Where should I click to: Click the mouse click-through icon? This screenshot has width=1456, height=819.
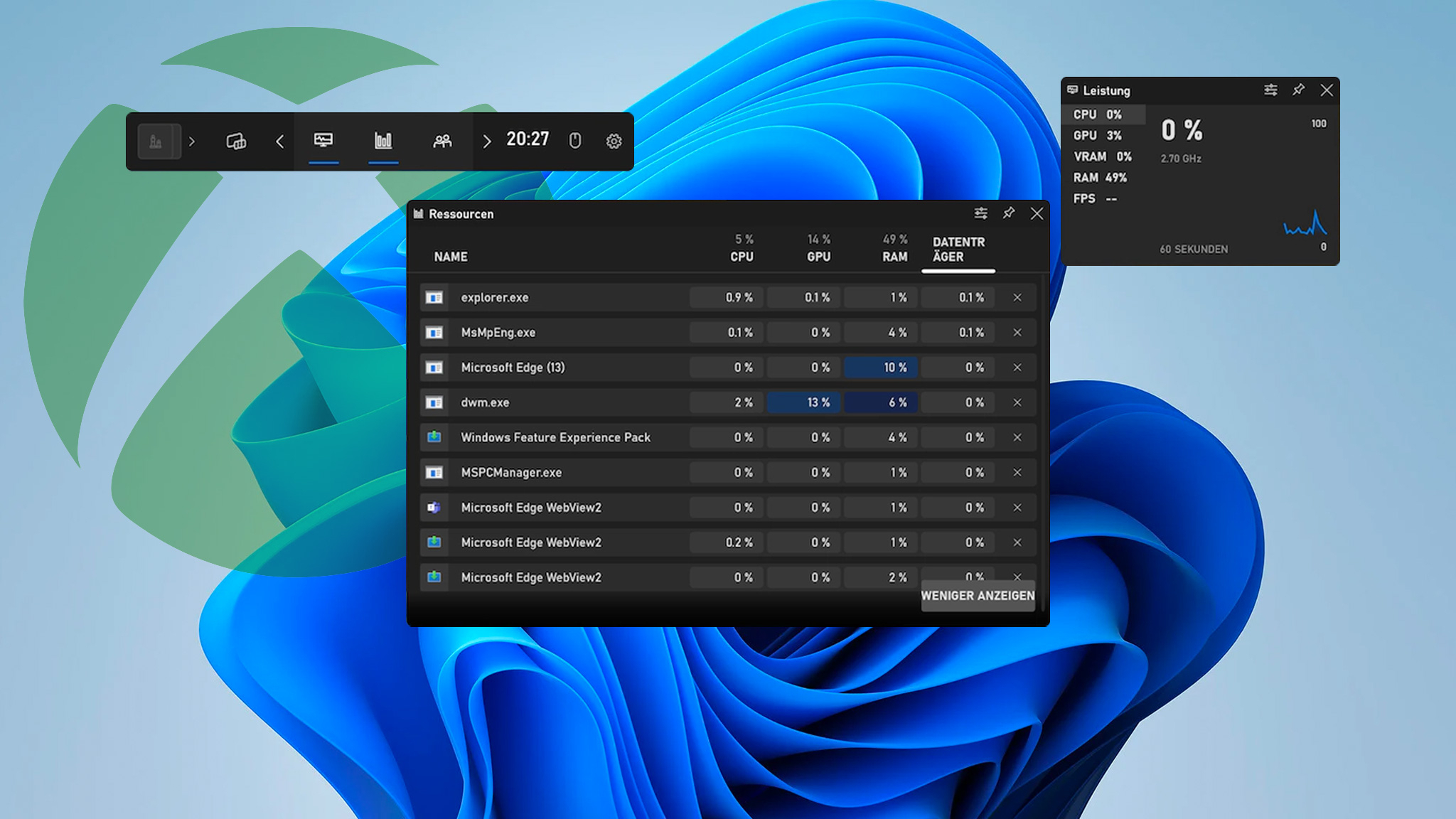click(575, 141)
